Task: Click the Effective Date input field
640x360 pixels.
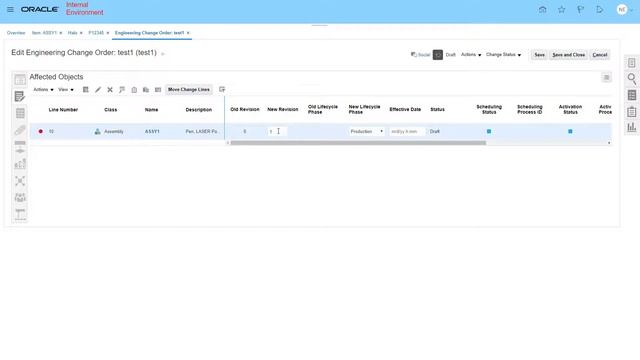Action: [407, 131]
